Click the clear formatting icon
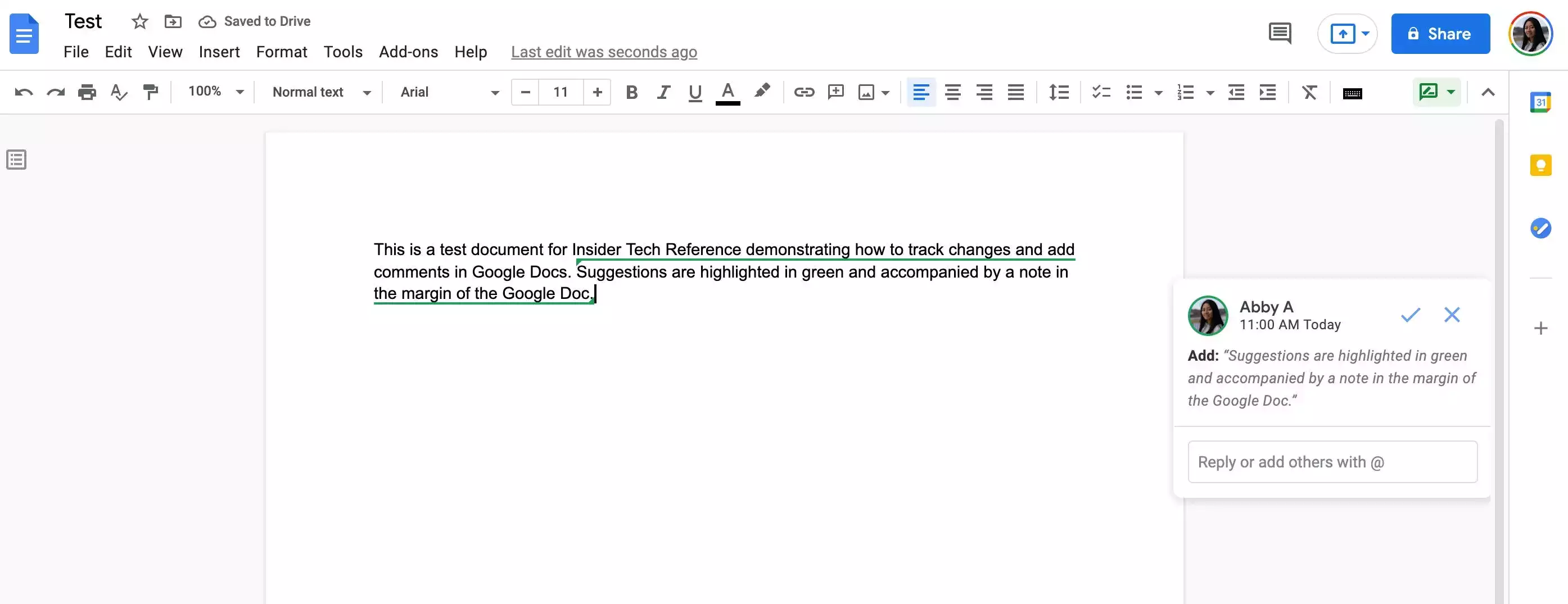The image size is (1568, 604). click(x=1309, y=93)
